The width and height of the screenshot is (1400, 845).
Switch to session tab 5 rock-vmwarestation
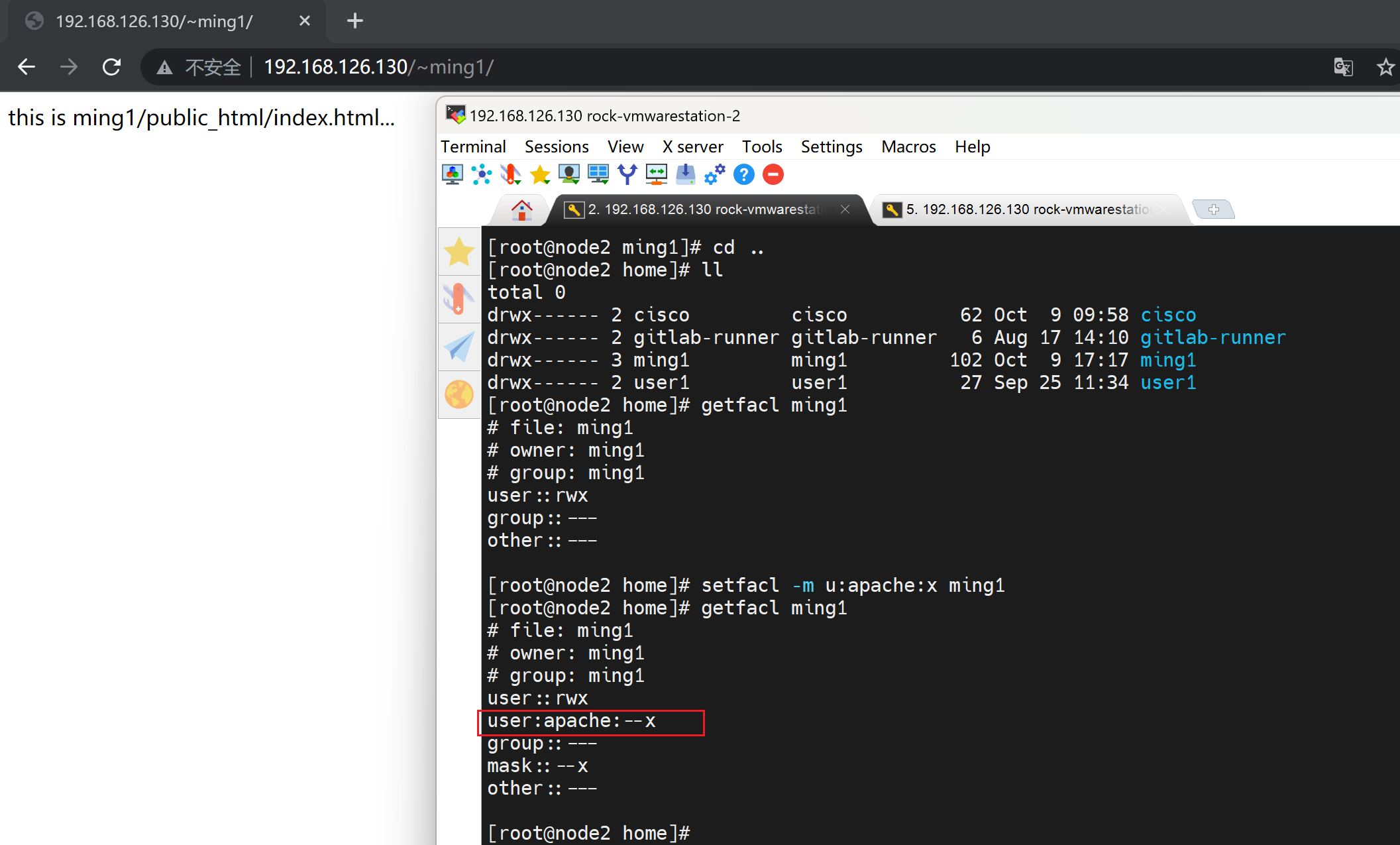click(x=1026, y=209)
